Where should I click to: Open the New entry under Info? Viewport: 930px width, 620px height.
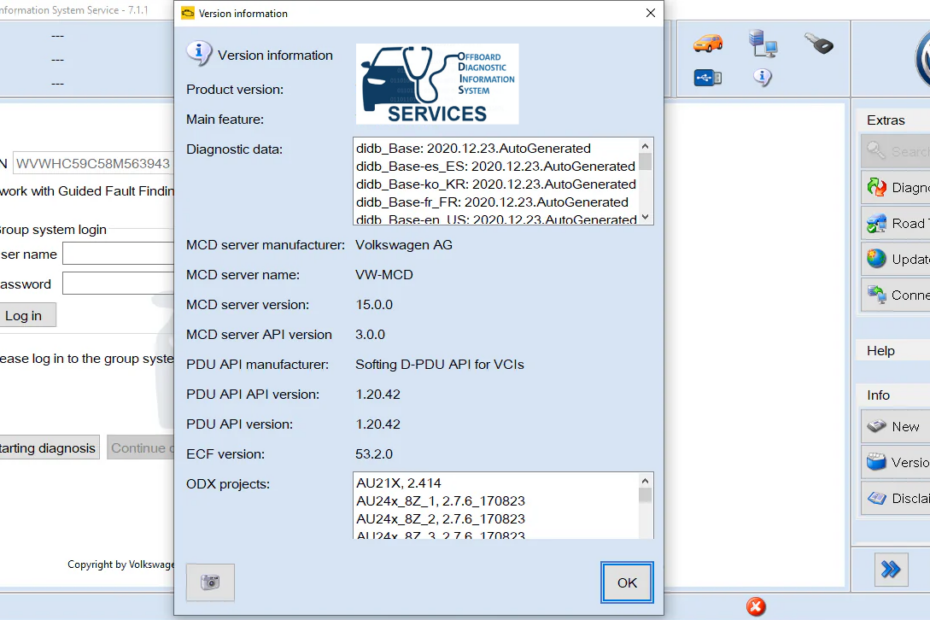tap(896, 427)
